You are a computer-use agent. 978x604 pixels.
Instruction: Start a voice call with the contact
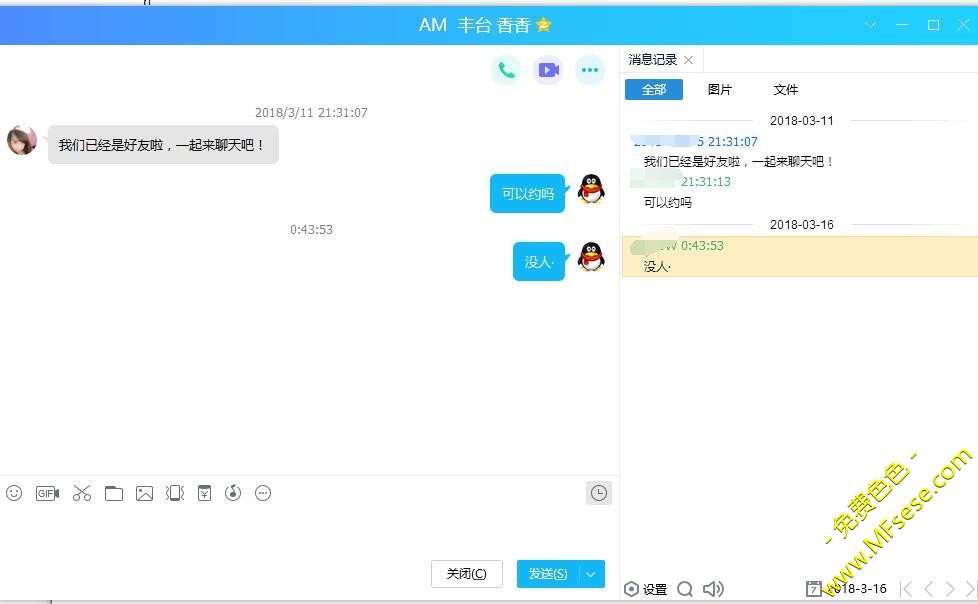(x=506, y=70)
